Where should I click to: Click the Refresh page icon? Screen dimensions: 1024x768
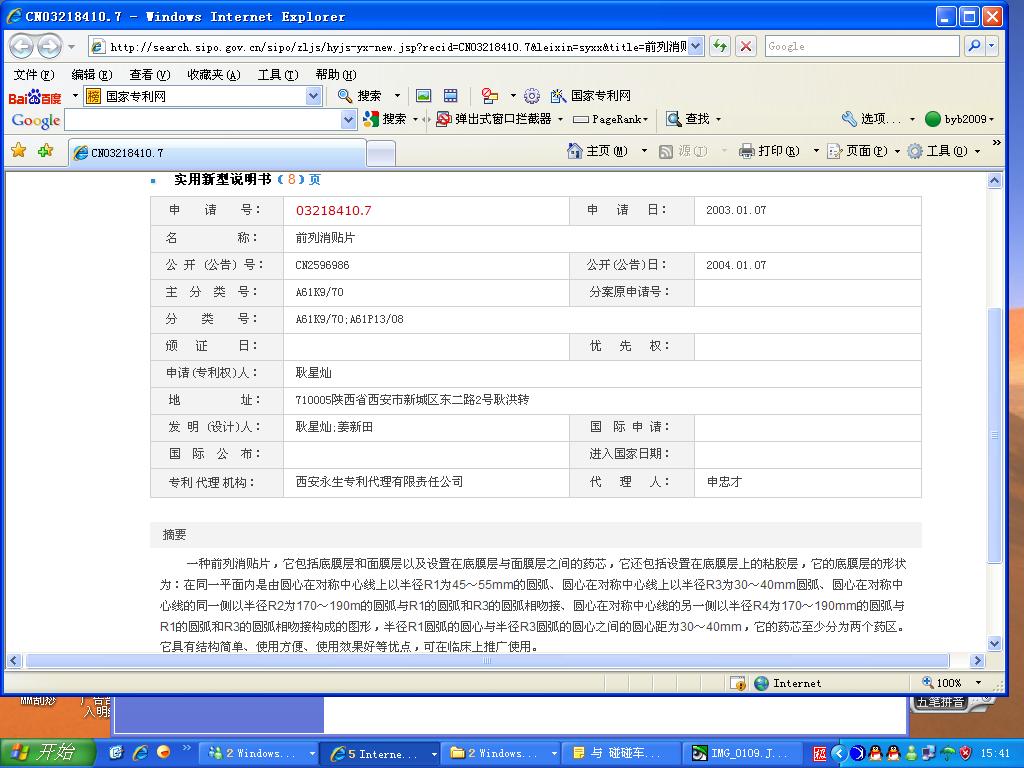tap(720, 46)
